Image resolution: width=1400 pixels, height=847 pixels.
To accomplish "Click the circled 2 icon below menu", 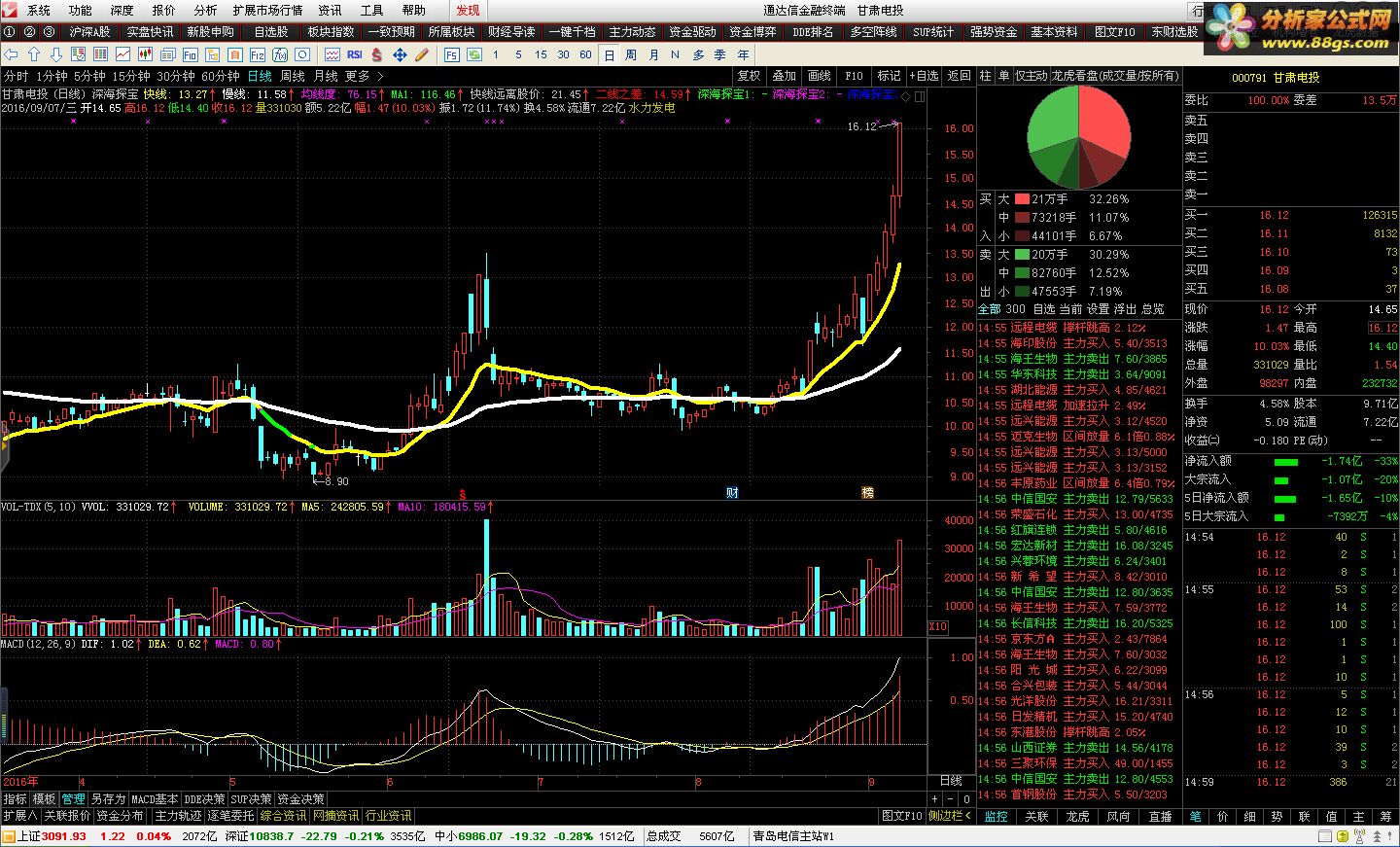I will click(28, 32).
